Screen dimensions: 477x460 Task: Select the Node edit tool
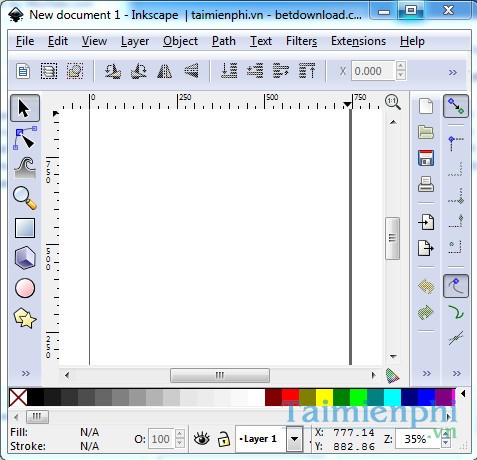(25, 138)
